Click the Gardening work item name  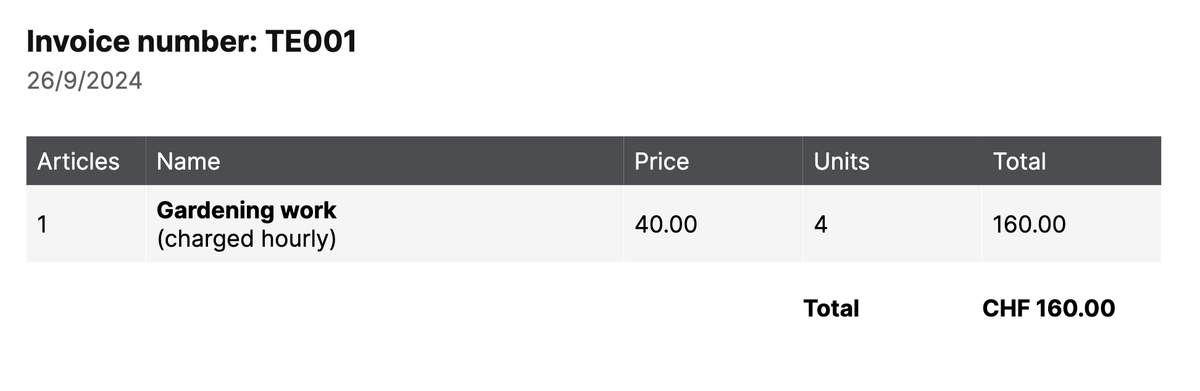click(247, 211)
